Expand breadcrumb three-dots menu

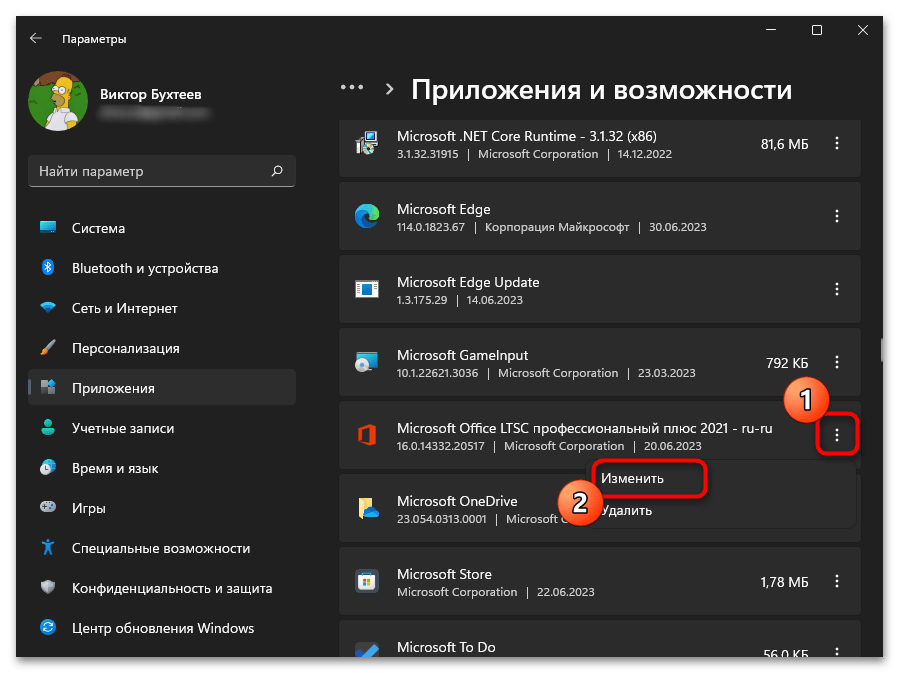tap(351, 88)
